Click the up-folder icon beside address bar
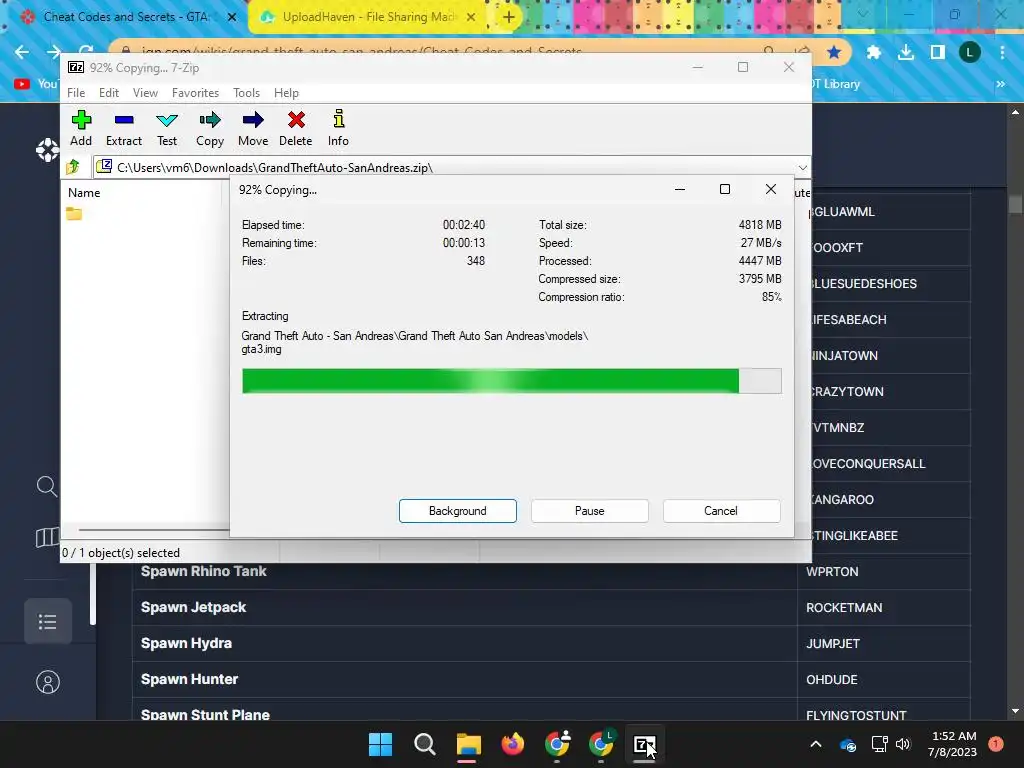Image resolution: width=1024 pixels, height=768 pixels. click(73, 167)
